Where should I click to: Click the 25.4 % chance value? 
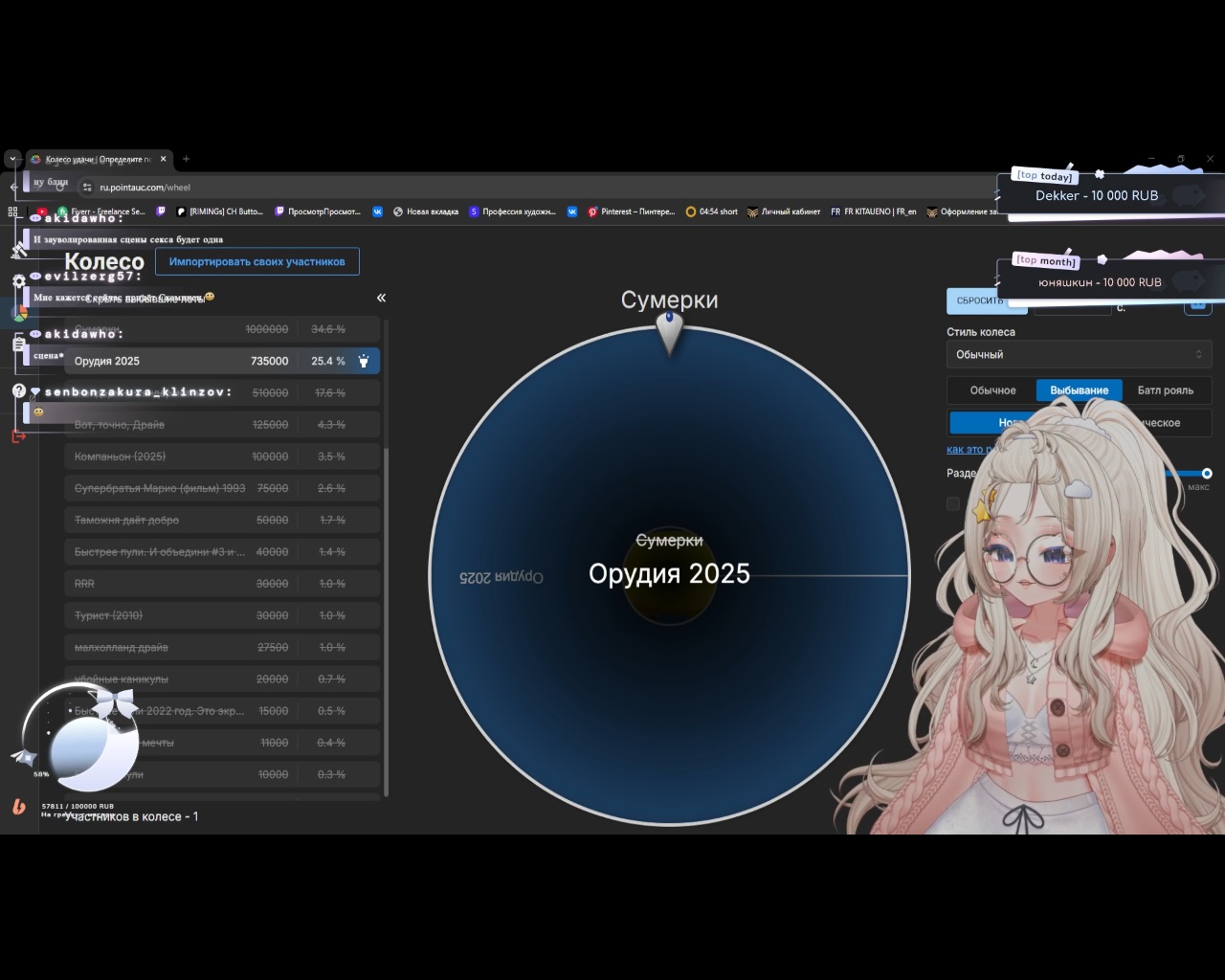click(x=328, y=361)
